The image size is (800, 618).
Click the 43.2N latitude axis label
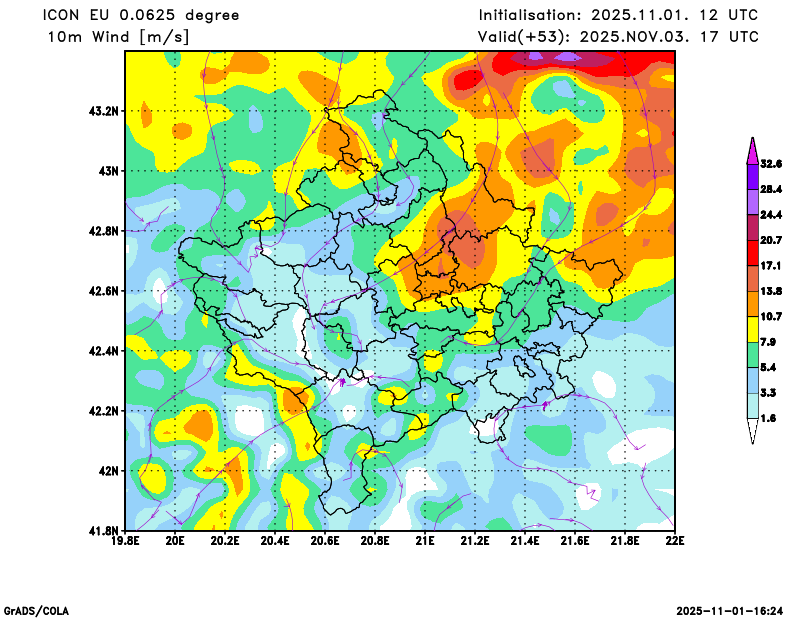coord(104,111)
